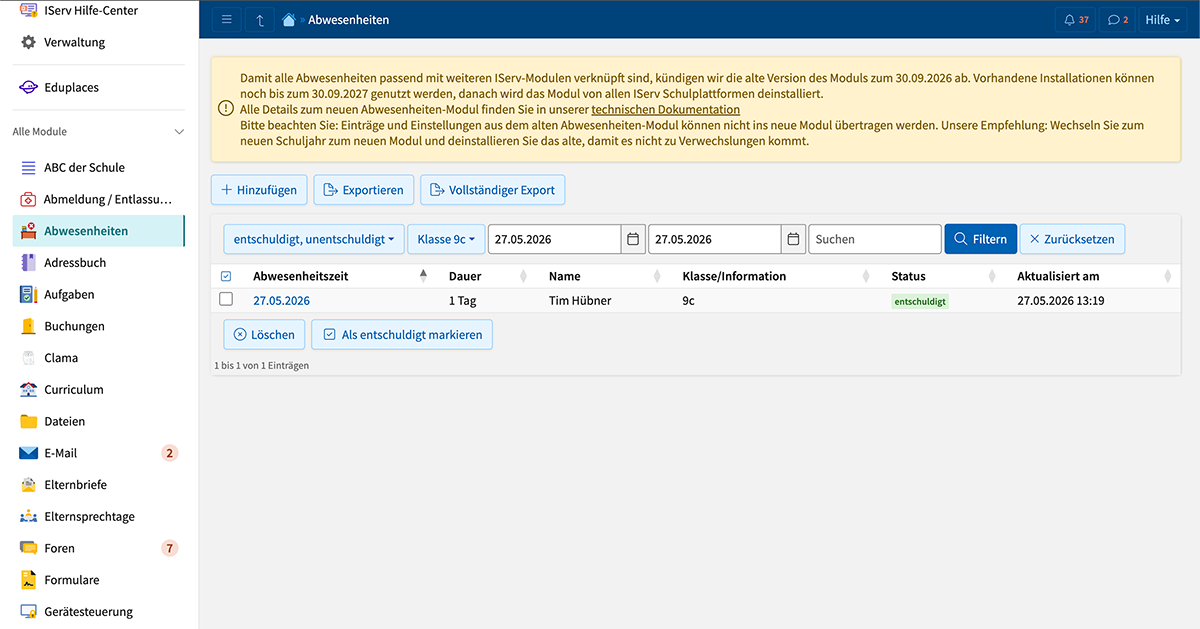This screenshot has width=1200, height=629.
Task: Click the Curriculum icon
Action: pyautogui.click(x=28, y=390)
